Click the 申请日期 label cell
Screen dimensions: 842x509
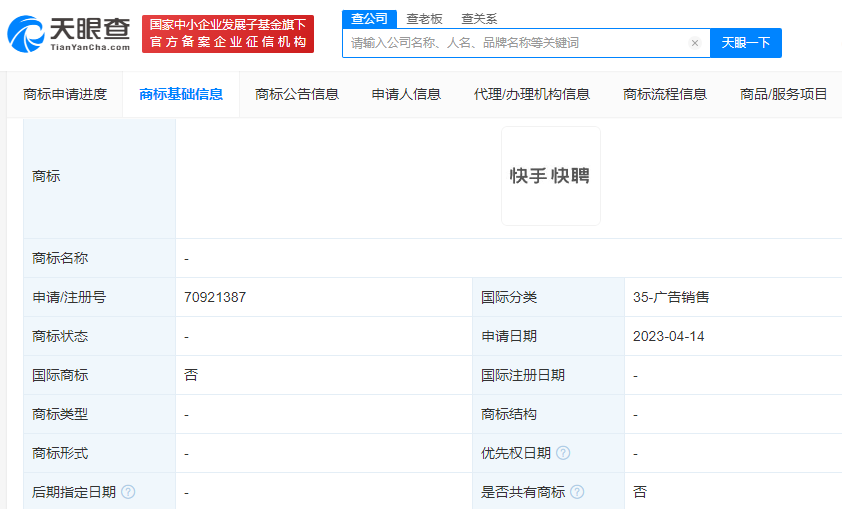pyautogui.click(x=548, y=336)
